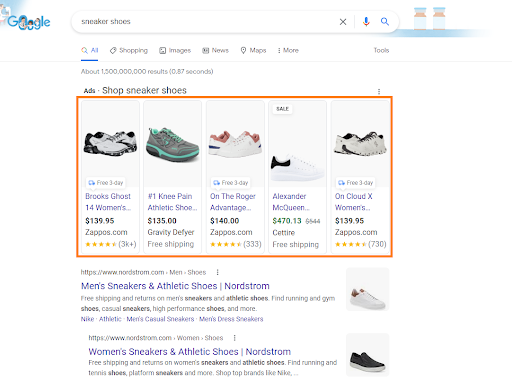Viewport: 512px width, 388px height.
Task: Select the All tab
Action: 90,50
